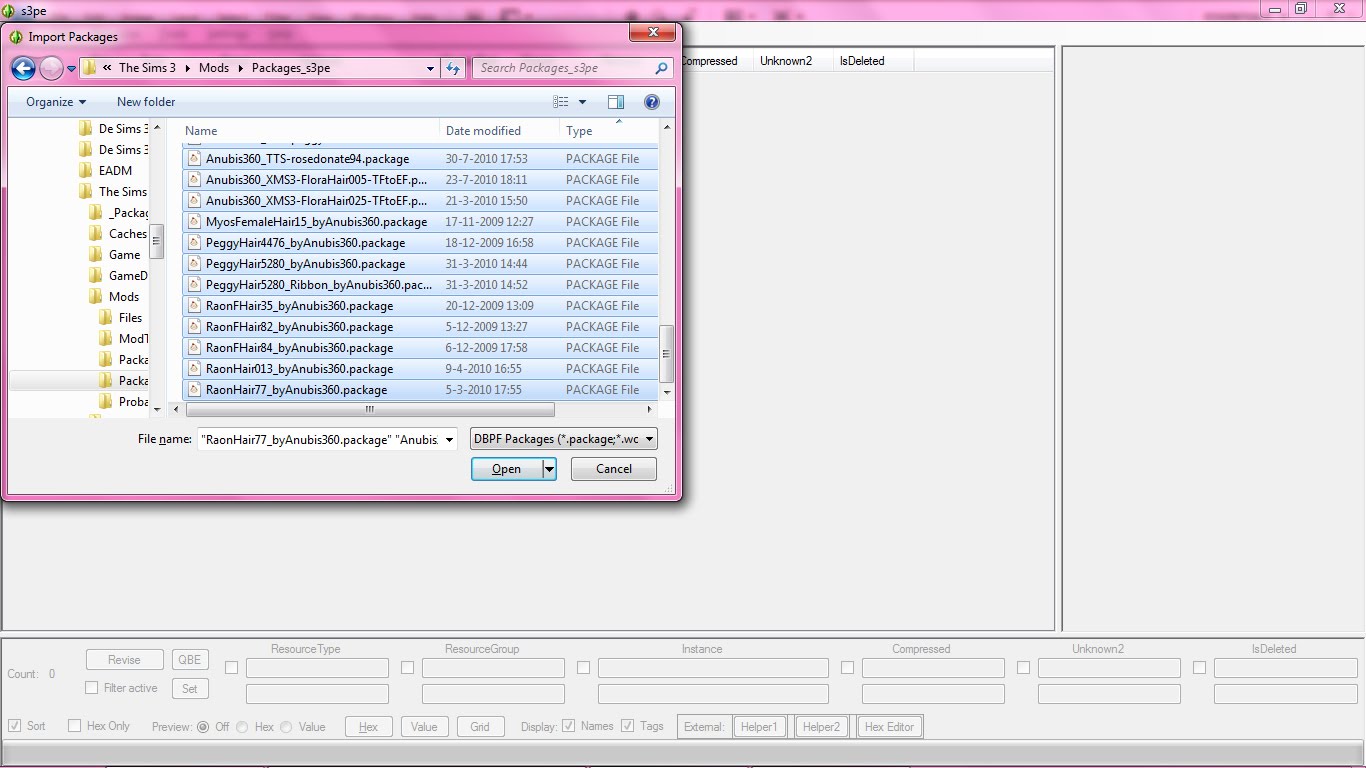Image resolution: width=1366 pixels, height=768 pixels.
Task: Click the refresh address bar icon
Action: click(453, 68)
